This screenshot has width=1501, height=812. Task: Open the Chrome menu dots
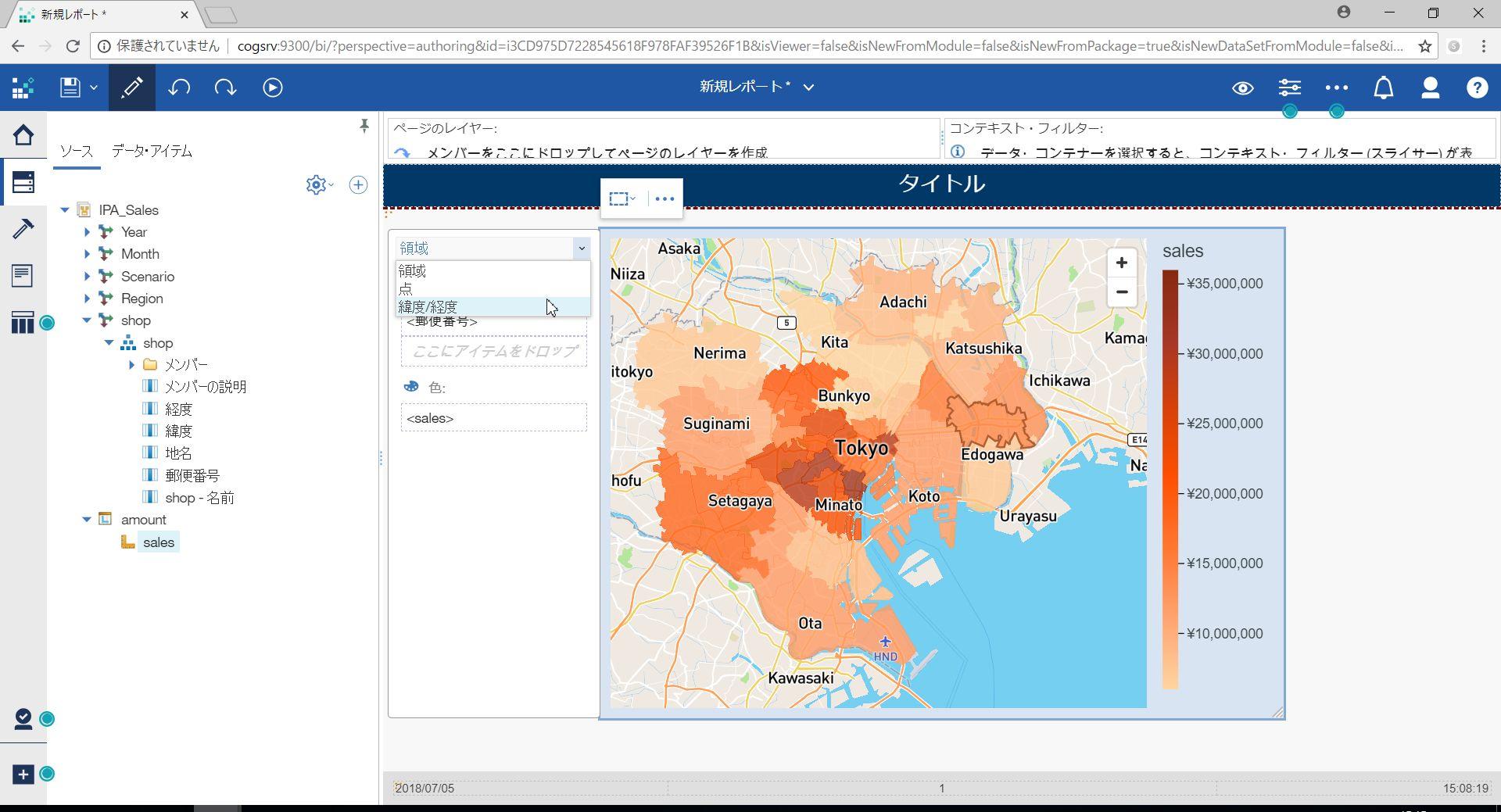click(x=1483, y=46)
